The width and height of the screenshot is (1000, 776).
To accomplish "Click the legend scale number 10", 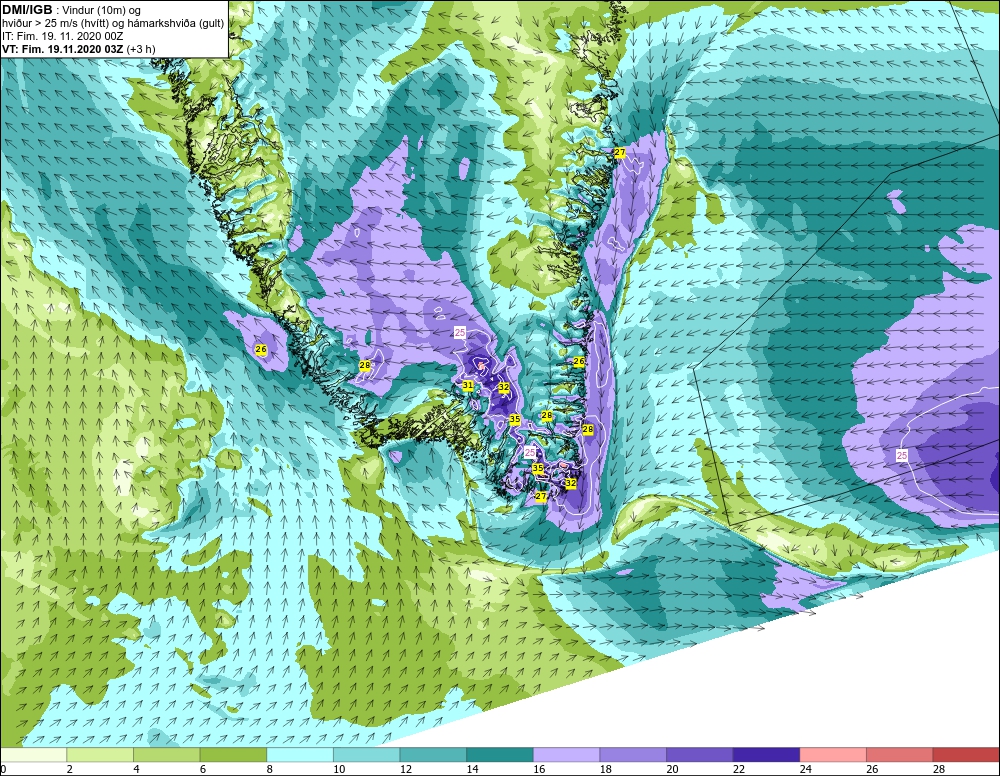I will (339, 770).
